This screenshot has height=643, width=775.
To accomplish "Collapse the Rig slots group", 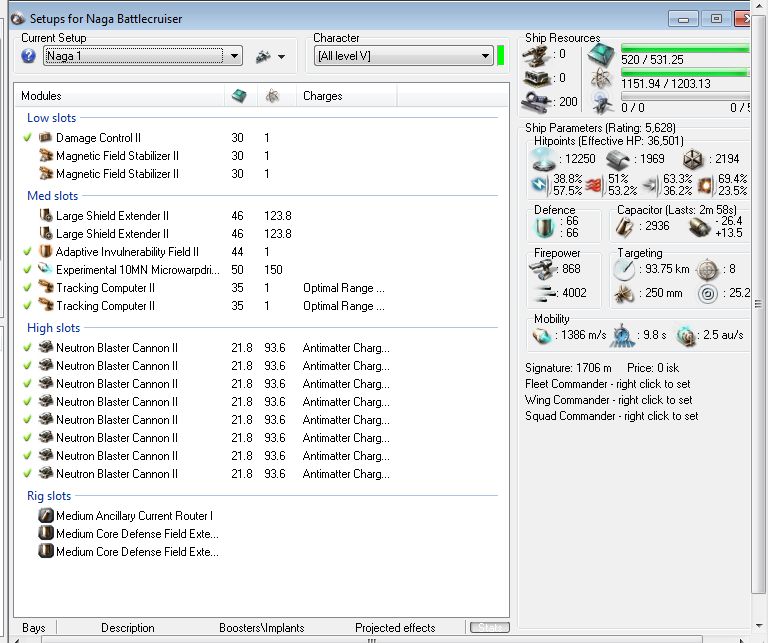I will click(x=49, y=496).
